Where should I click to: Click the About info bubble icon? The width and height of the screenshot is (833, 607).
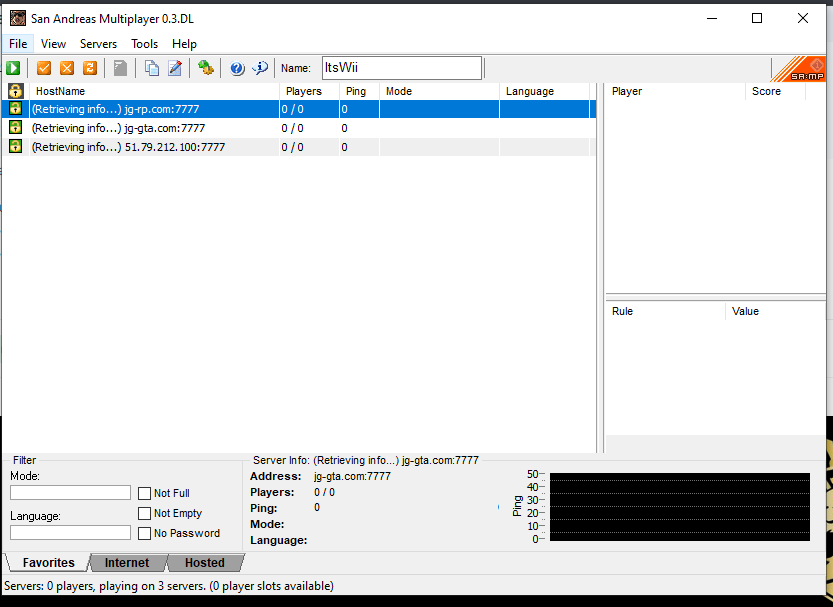pyautogui.click(x=260, y=68)
